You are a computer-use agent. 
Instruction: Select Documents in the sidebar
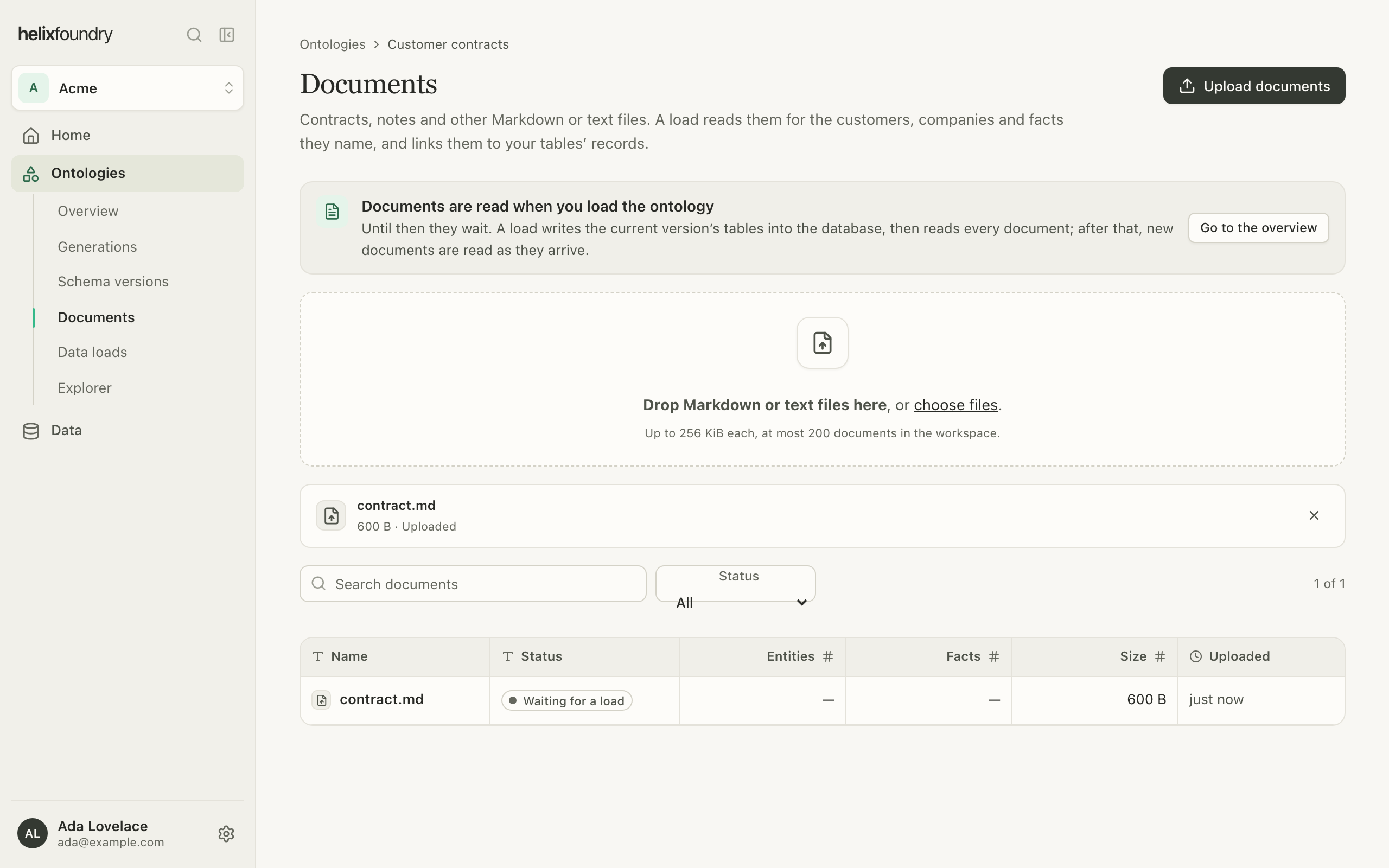pyautogui.click(x=96, y=317)
